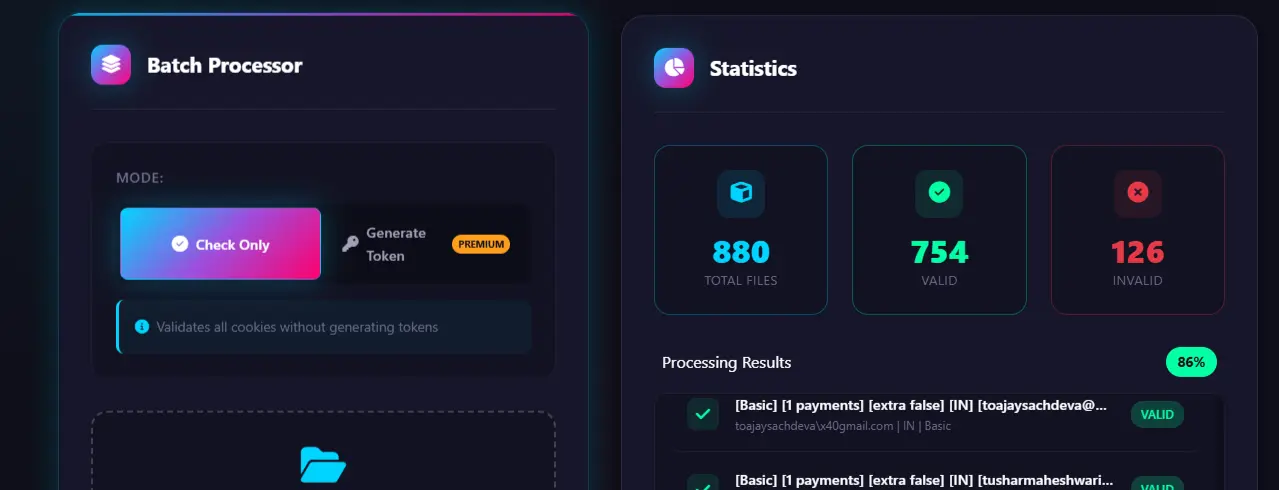Click the Statistics pie chart icon
Screen dimensions: 1279x490
tap(674, 68)
